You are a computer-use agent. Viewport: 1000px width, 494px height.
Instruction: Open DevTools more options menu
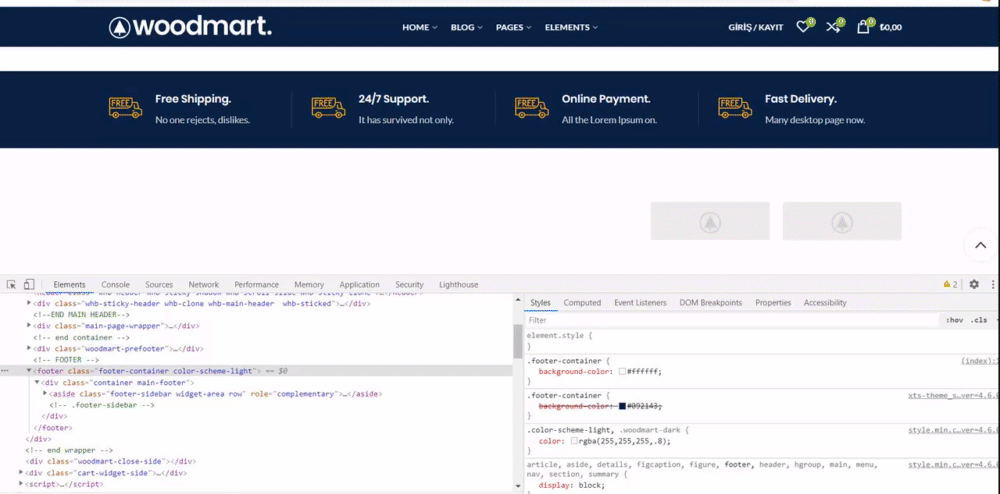[x=993, y=284]
